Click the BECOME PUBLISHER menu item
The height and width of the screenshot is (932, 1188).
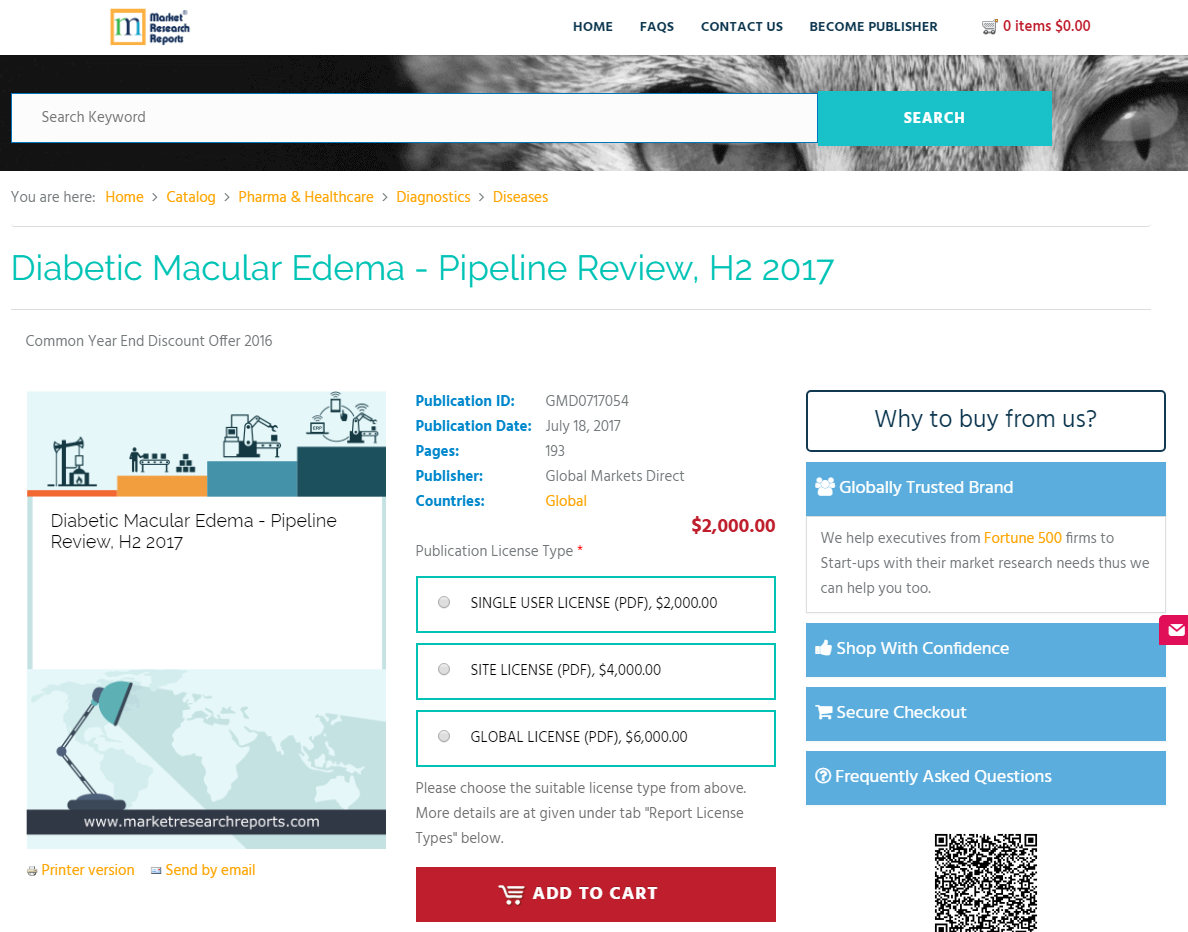(873, 27)
